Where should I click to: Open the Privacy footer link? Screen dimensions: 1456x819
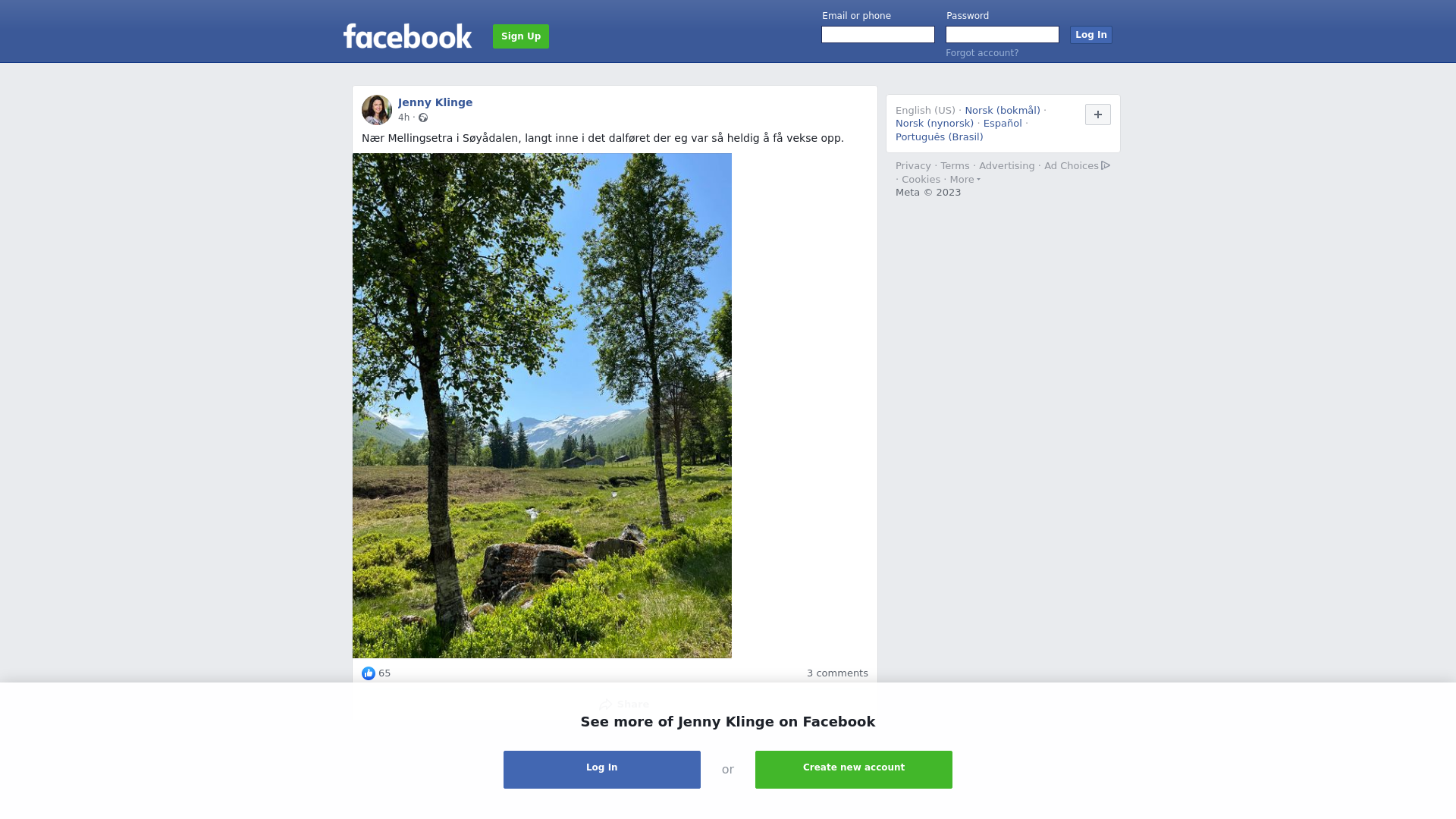913,166
